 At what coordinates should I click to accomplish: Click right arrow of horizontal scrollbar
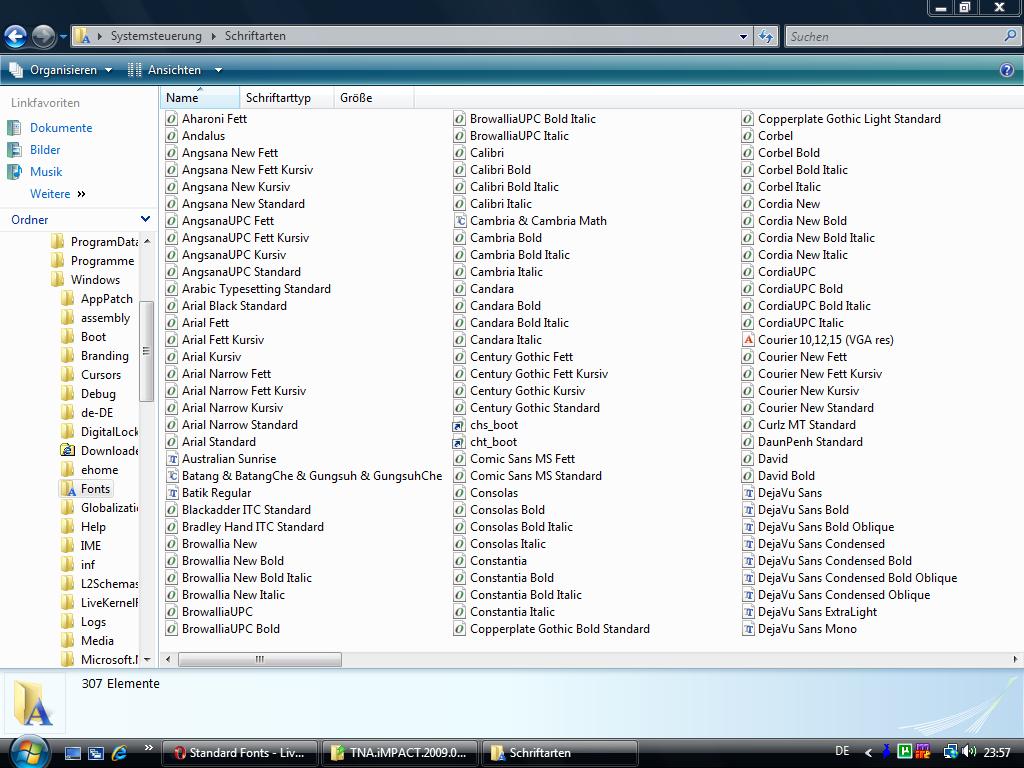tap(1015, 660)
